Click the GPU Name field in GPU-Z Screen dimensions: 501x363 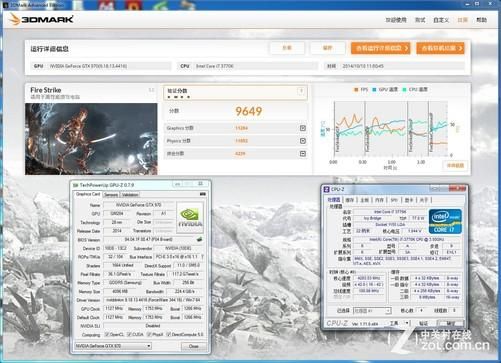point(138,205)
